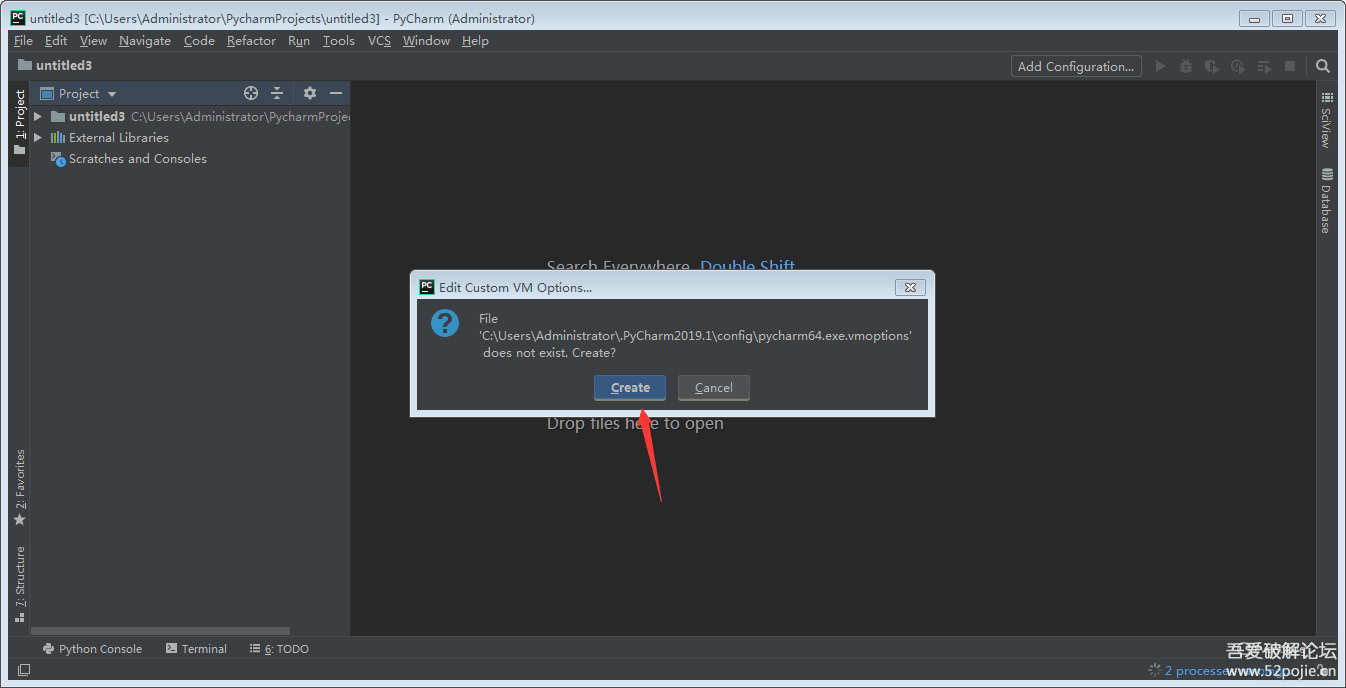This screenshot has height=688, width=1346.
Task: Expand the External Libraries node arrow
Action: pos(38,137)
